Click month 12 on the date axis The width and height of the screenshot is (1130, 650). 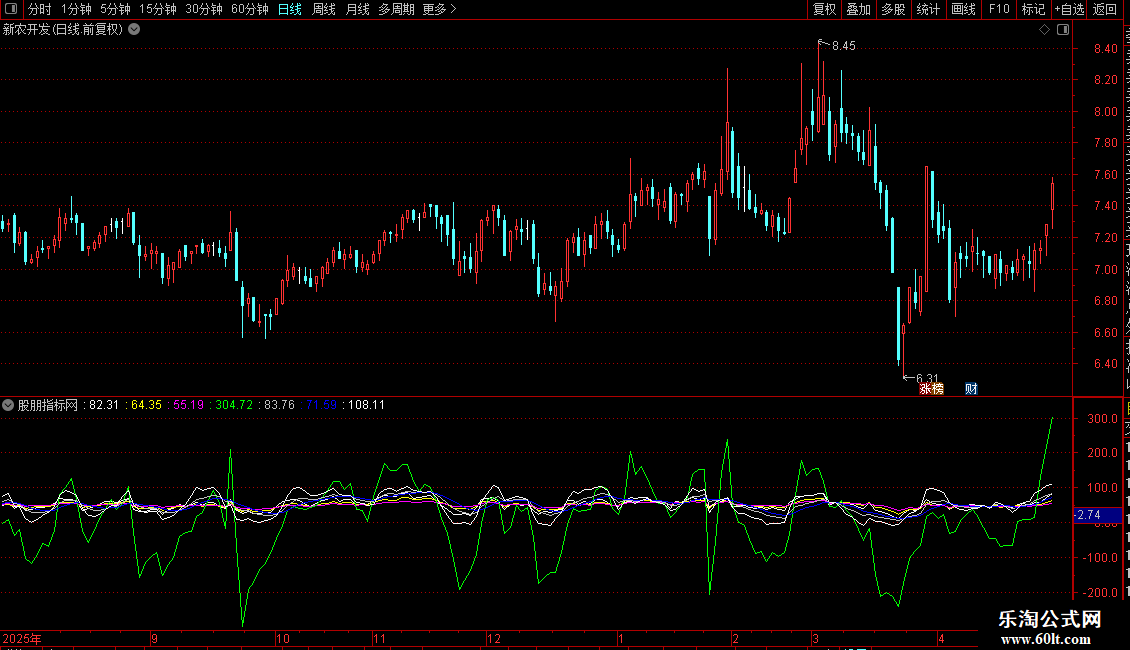point(494,638)
